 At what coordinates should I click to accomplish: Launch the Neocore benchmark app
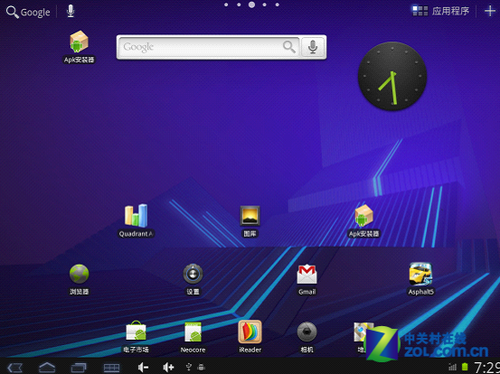(193, 337)
